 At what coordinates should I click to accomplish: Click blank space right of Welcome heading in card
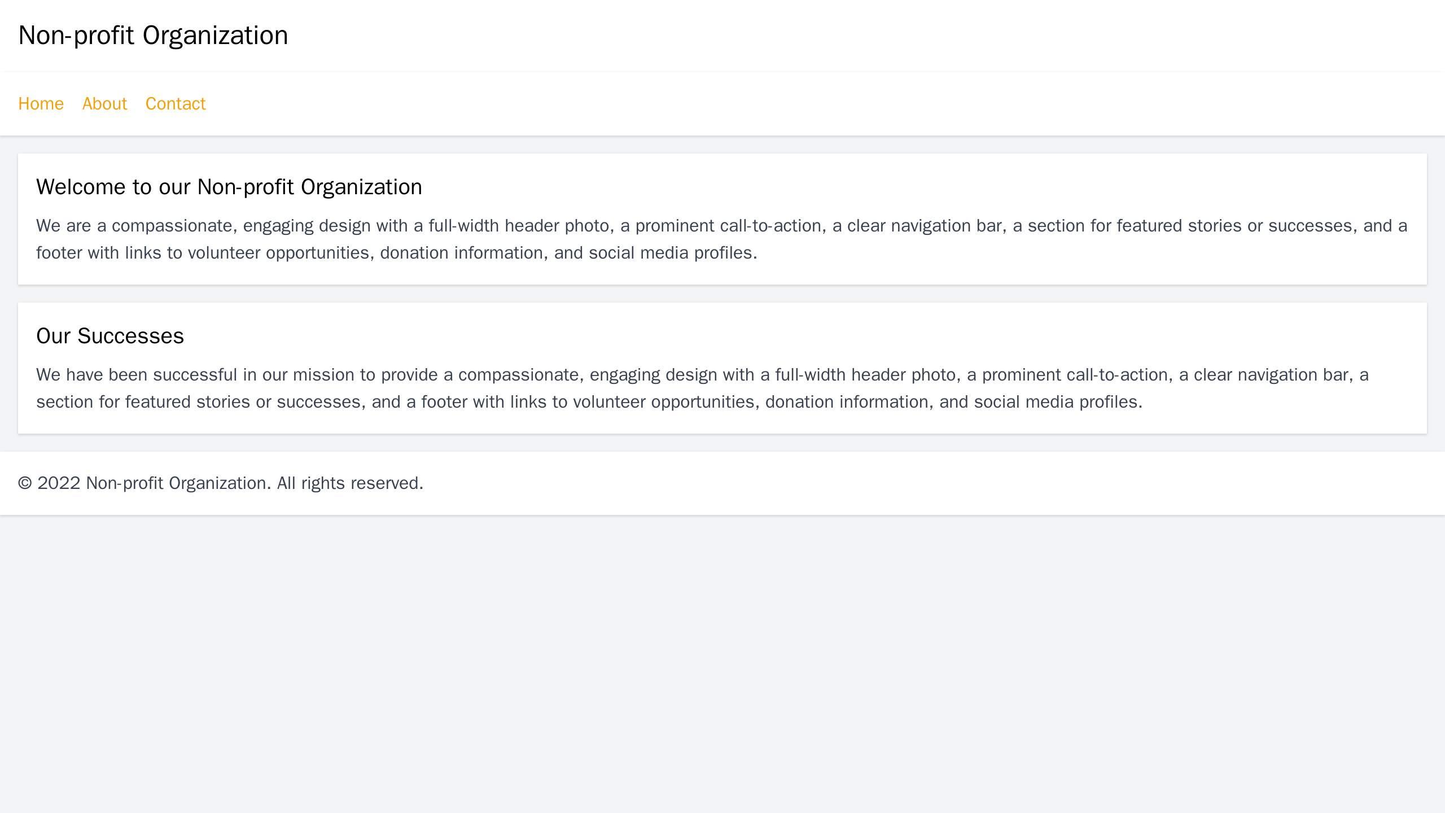point(900,187)
